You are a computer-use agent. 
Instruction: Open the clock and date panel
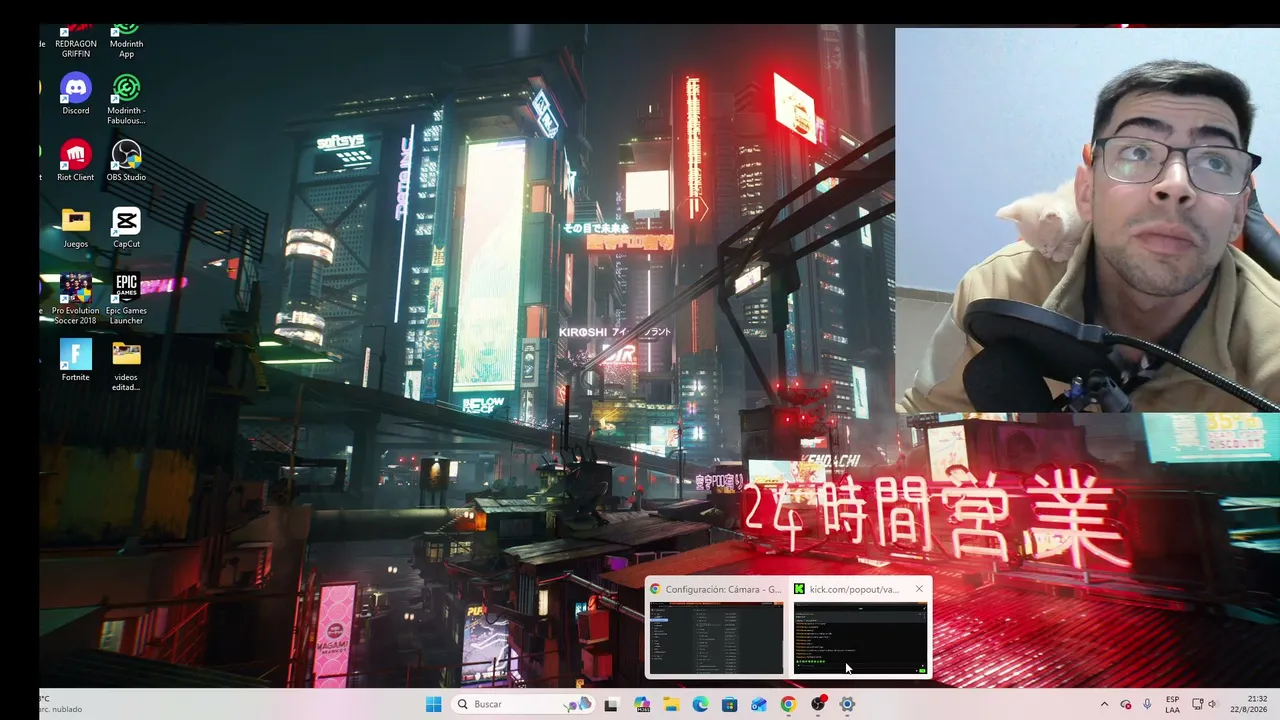(x=1251, y=704)
